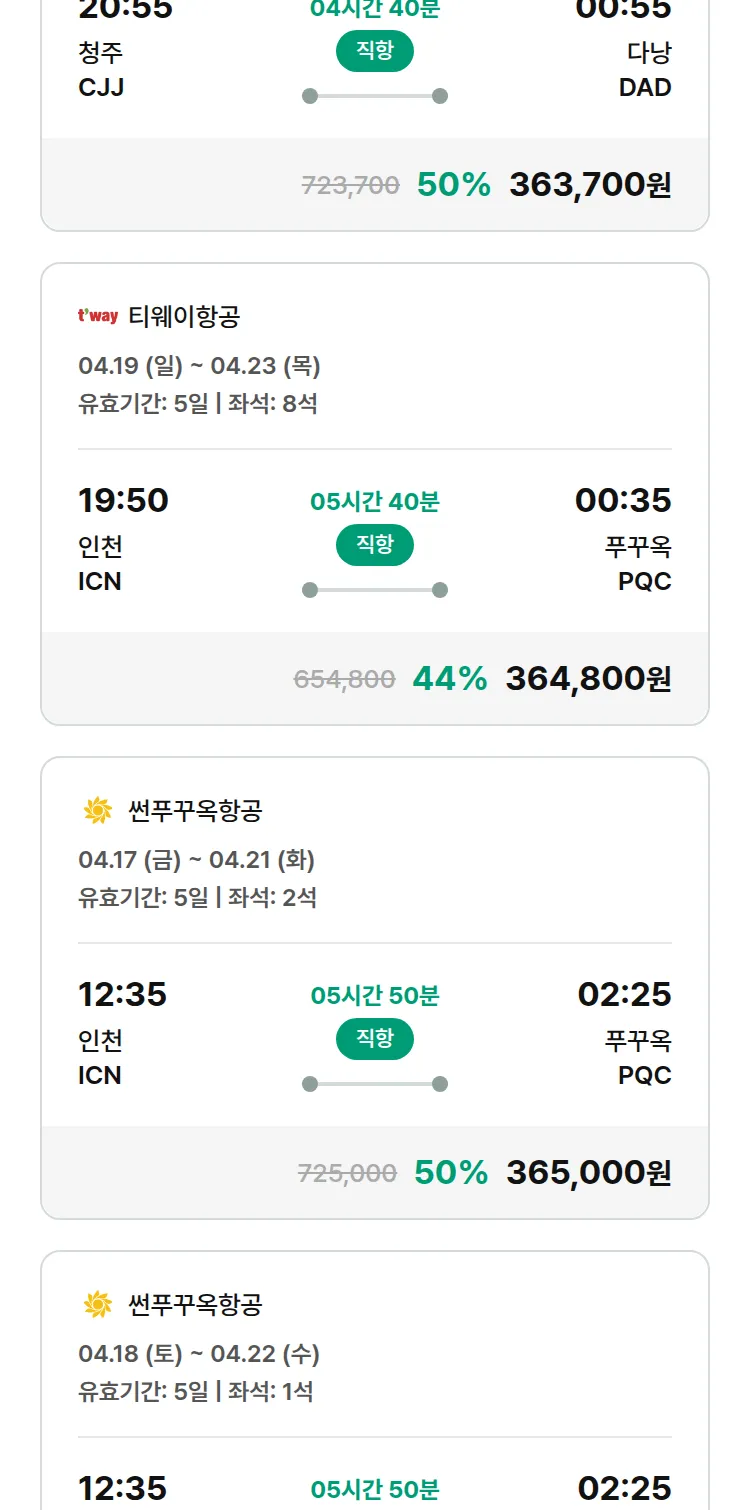Click the 00:35 Phu Quoc arrival time
The width and height of the screenshot is (750, 1510).
623,500
